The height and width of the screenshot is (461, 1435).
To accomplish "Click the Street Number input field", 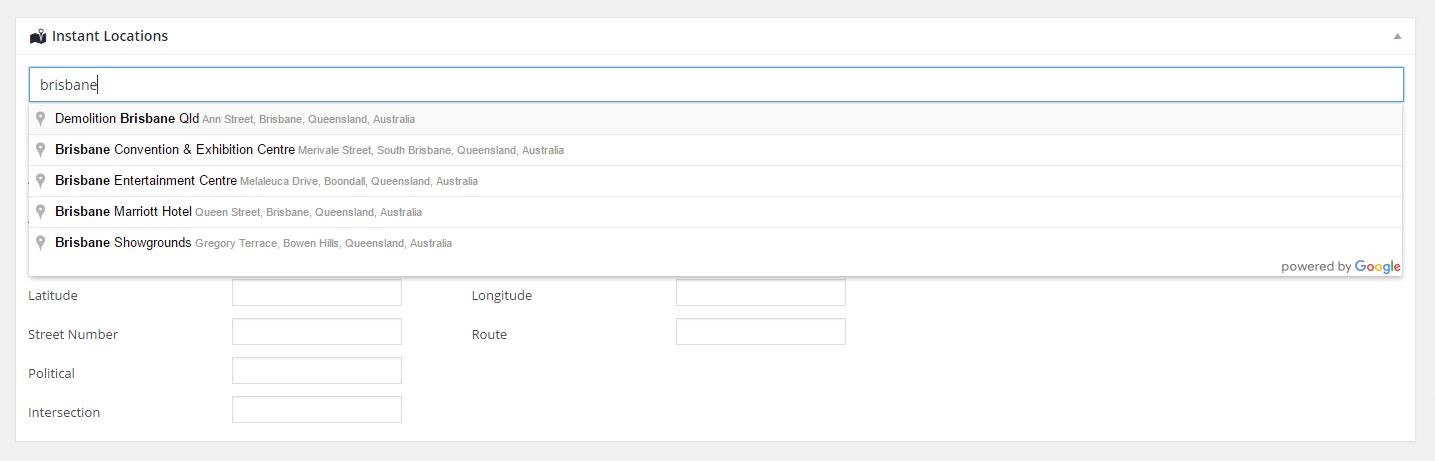I will coord(317,332).
